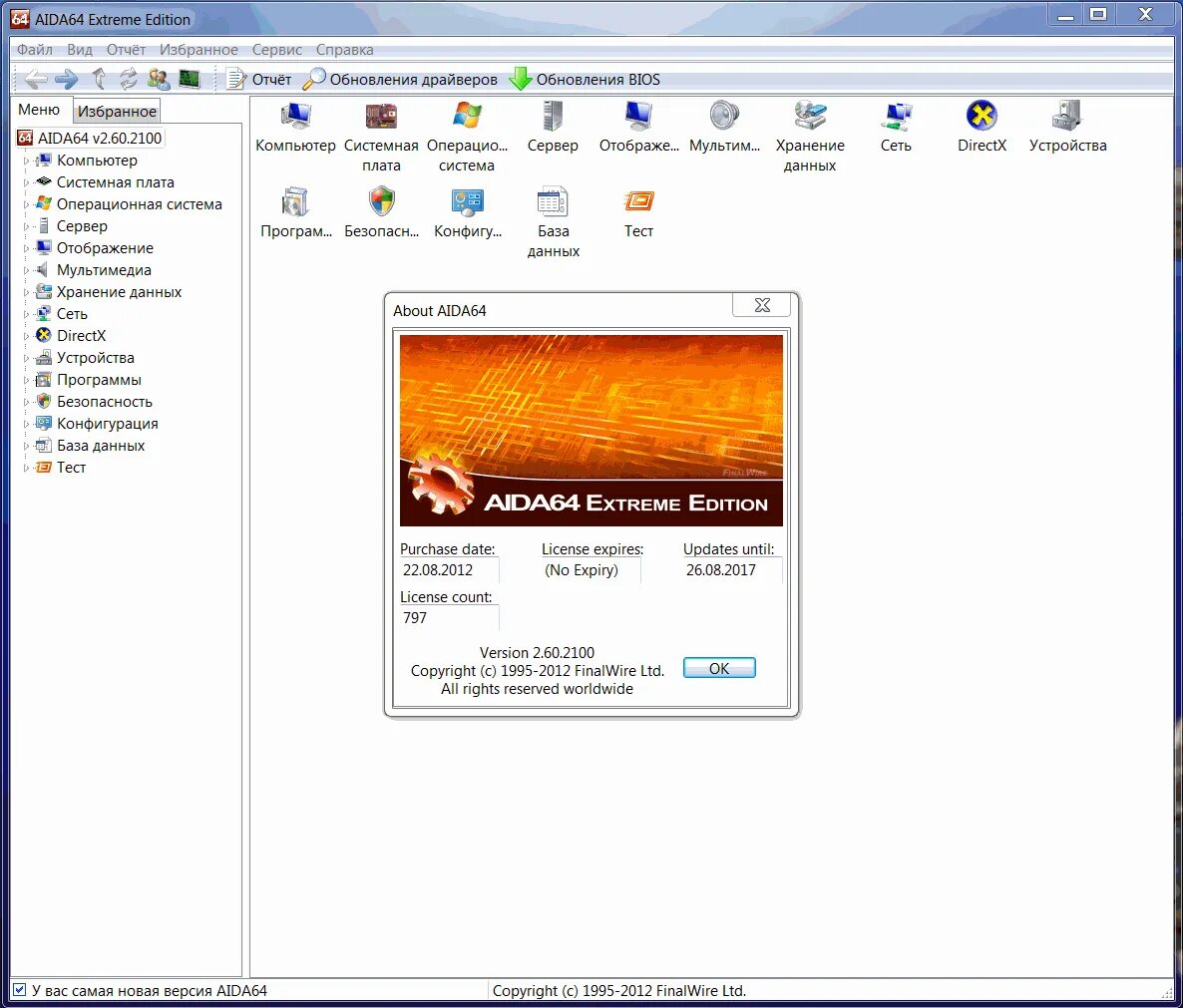
Task: Open the База данных icon in main pane
Action: point(553,202)
